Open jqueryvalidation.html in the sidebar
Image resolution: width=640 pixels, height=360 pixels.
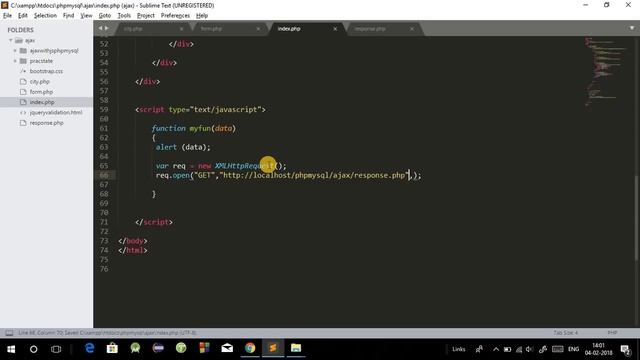click(x=56, y=112)
